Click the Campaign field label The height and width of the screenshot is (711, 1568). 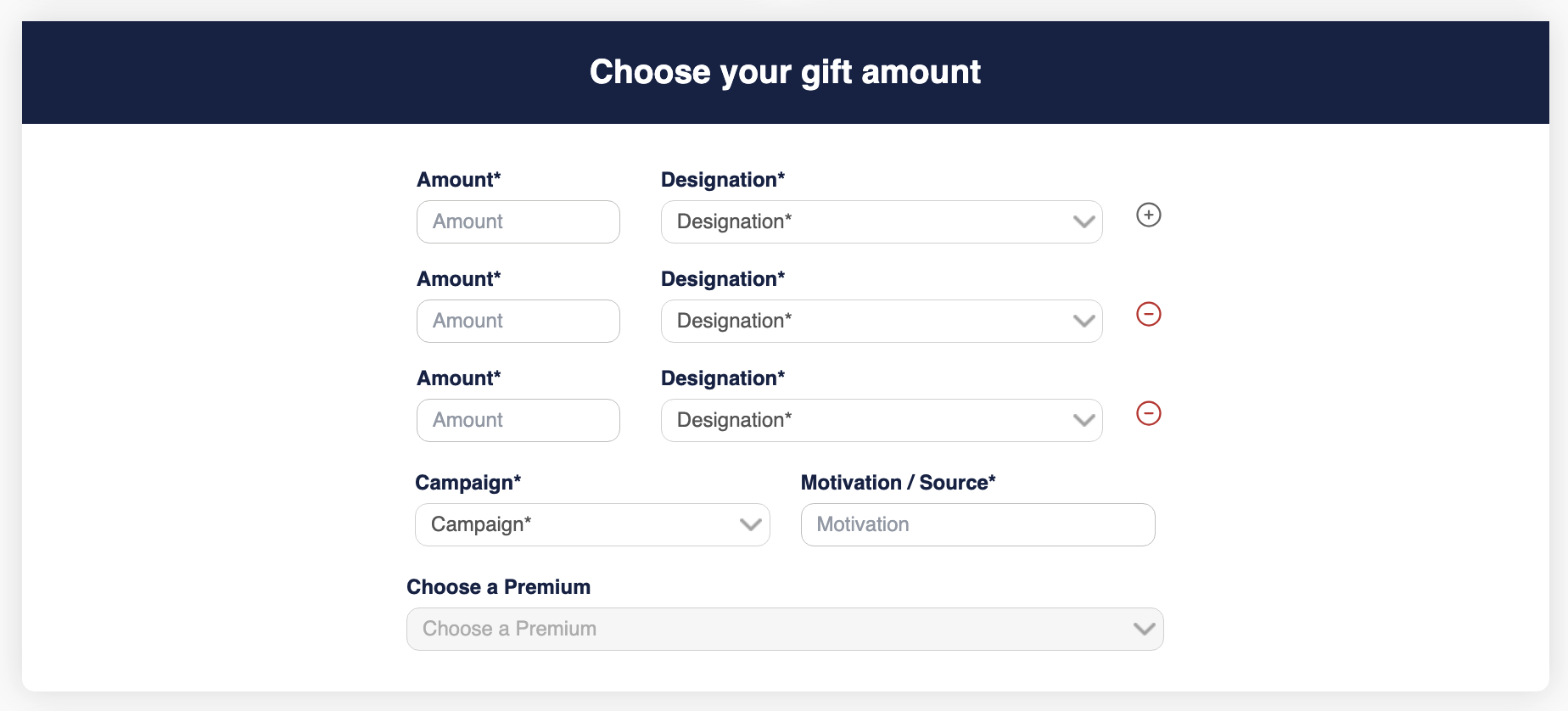coord(468,483)
